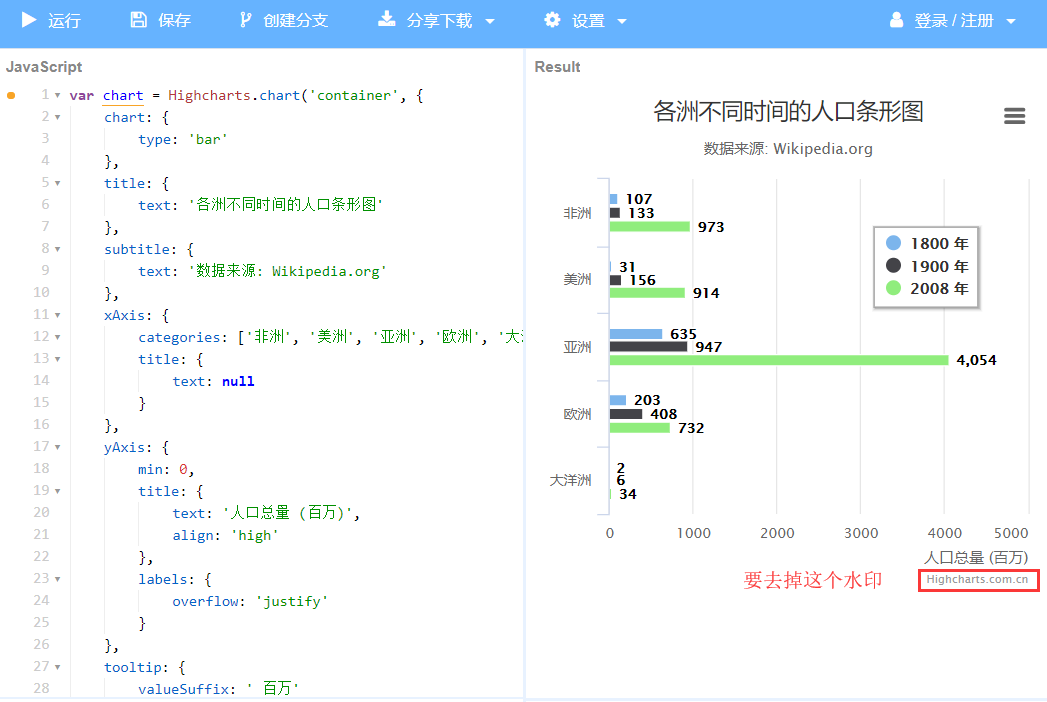The height and width of the screenshot is (702, 1047).
Task: Click align: 'high' on line 21
Action: 225,536
